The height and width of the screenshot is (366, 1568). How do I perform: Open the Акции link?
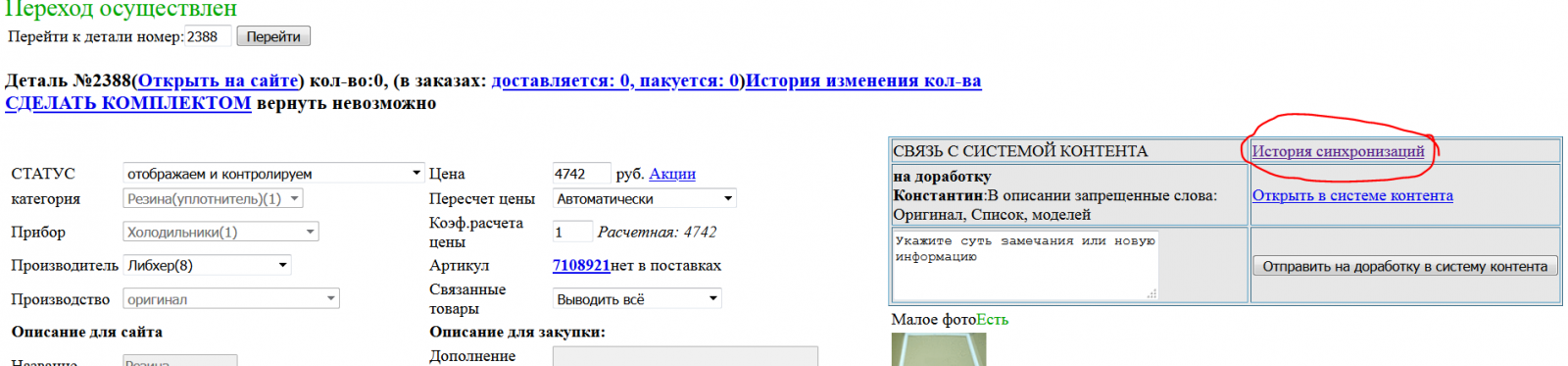click(672, 174)
